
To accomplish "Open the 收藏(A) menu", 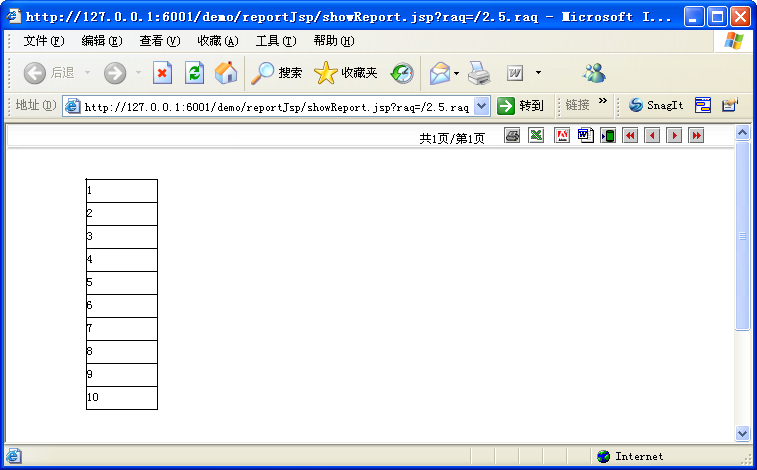I will (x=218, y=41).
